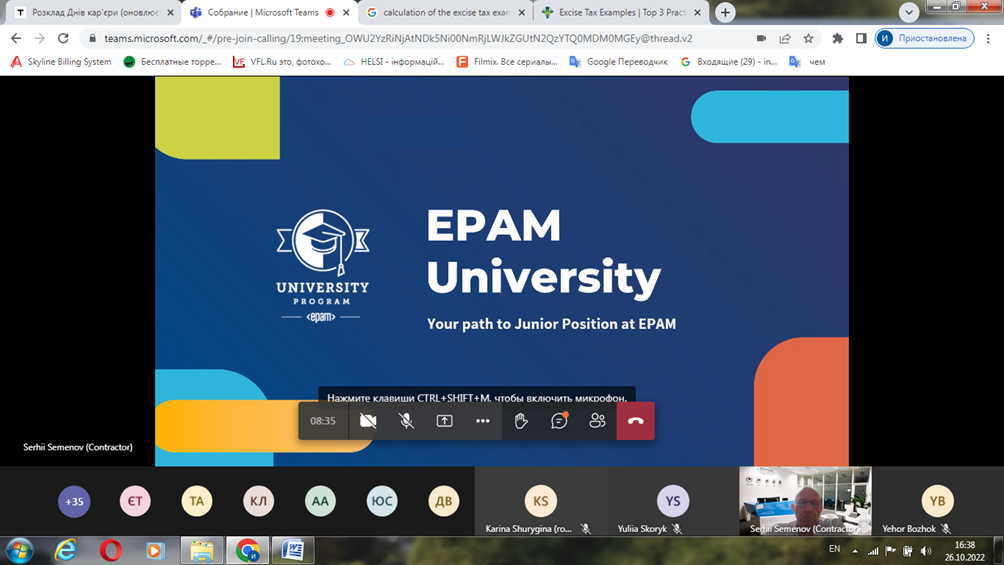Go forward in browser history
Viewport: 1004px width, 565px height.
(40, 38)
